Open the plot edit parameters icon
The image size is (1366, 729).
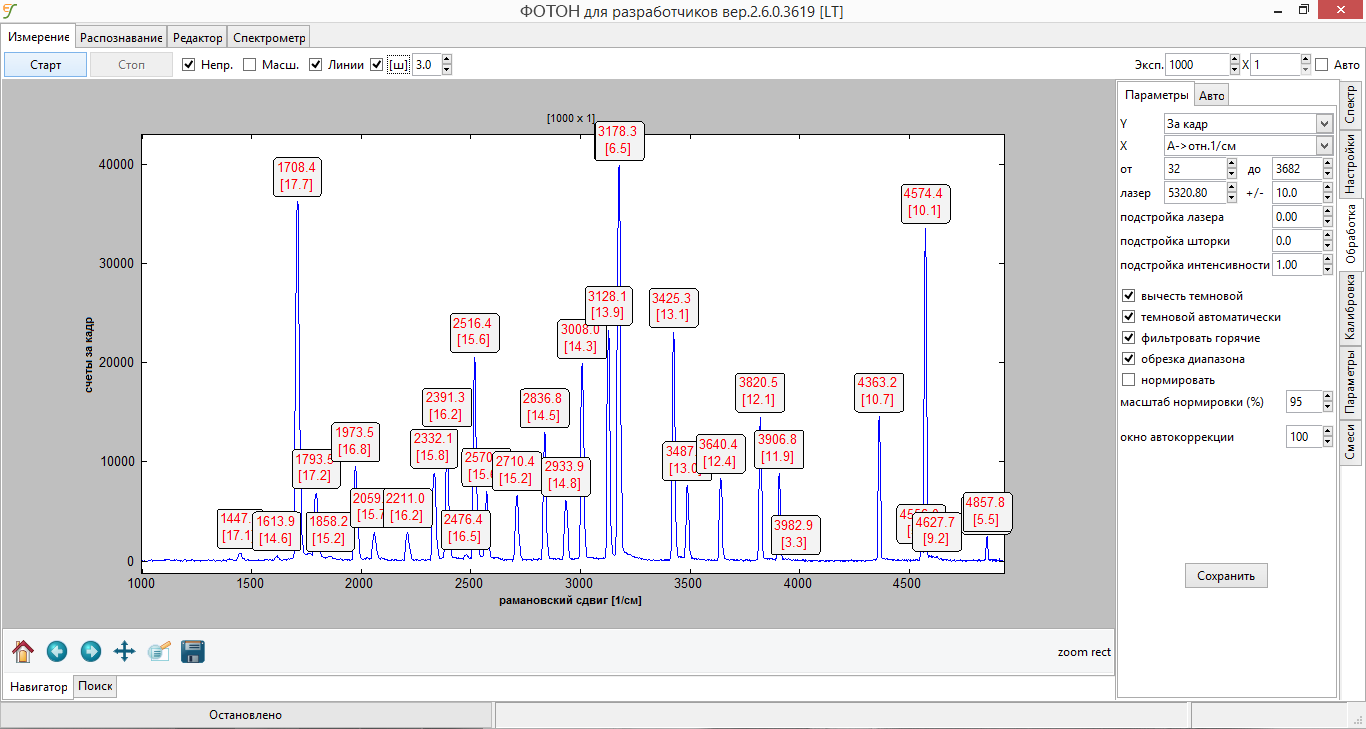coord(159,652)
